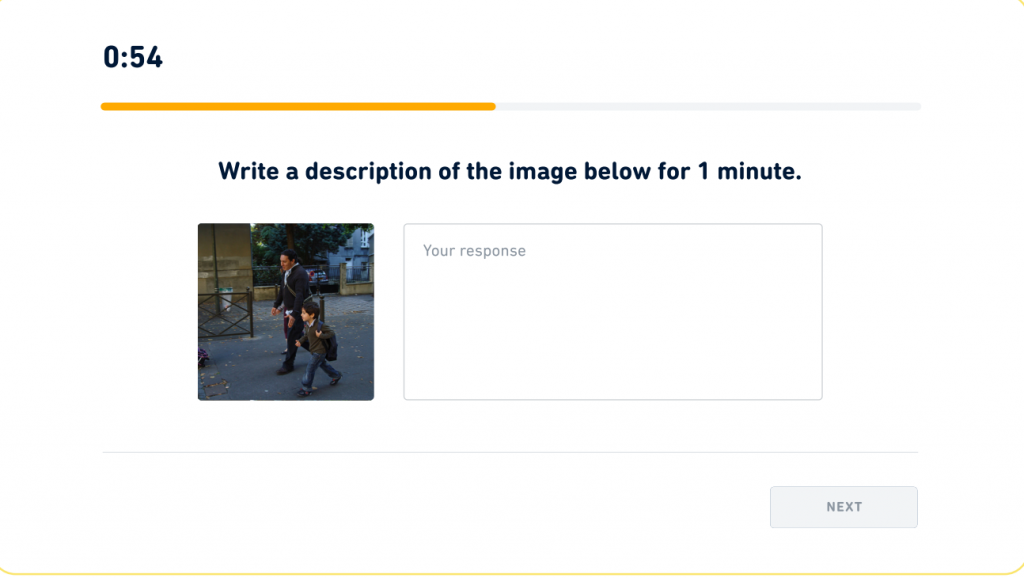Click the 0:54 countdown timer
The height and width of the screenshot is (578, 1024).
click(x=133, y=57)
